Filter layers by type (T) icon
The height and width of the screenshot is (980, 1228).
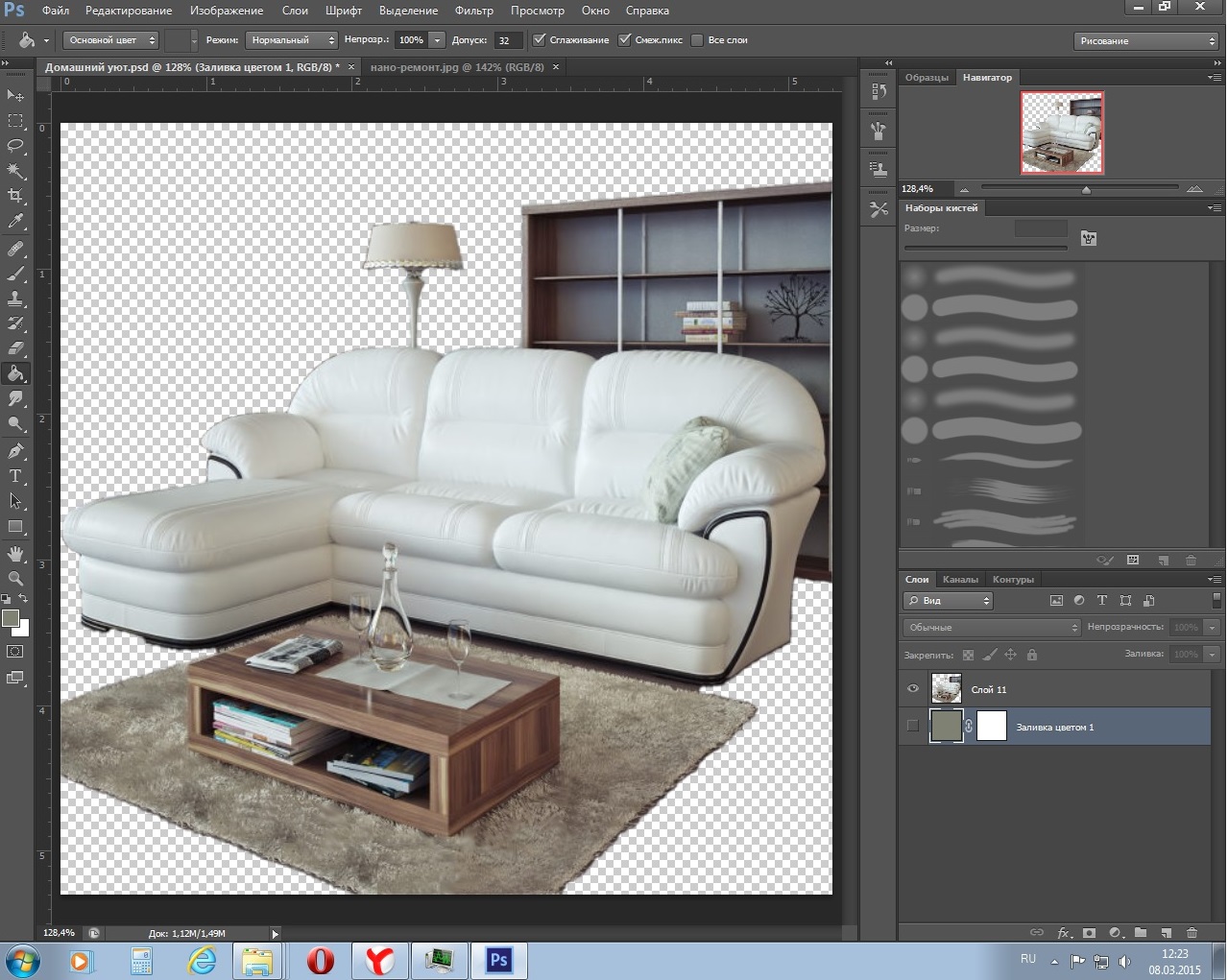point(1102,600)
